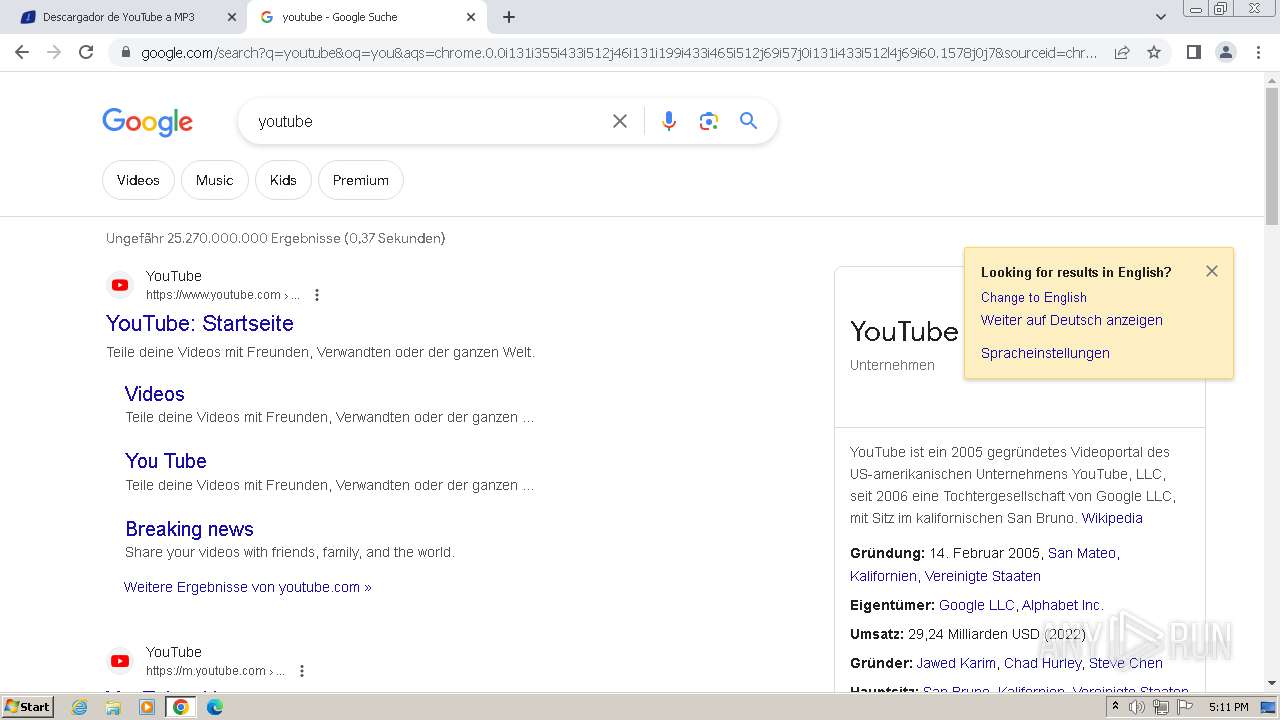Go back using the browser back arrow
The width and height of the screenshot is (1280, 720).
(x=22, y=52)
